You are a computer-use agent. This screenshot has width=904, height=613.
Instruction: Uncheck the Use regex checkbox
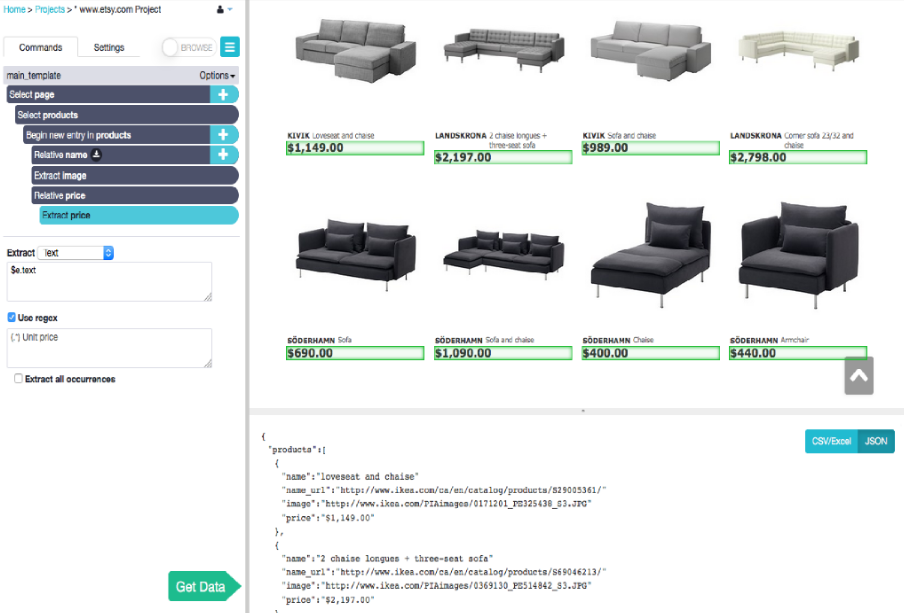click(x=12, y=318)
